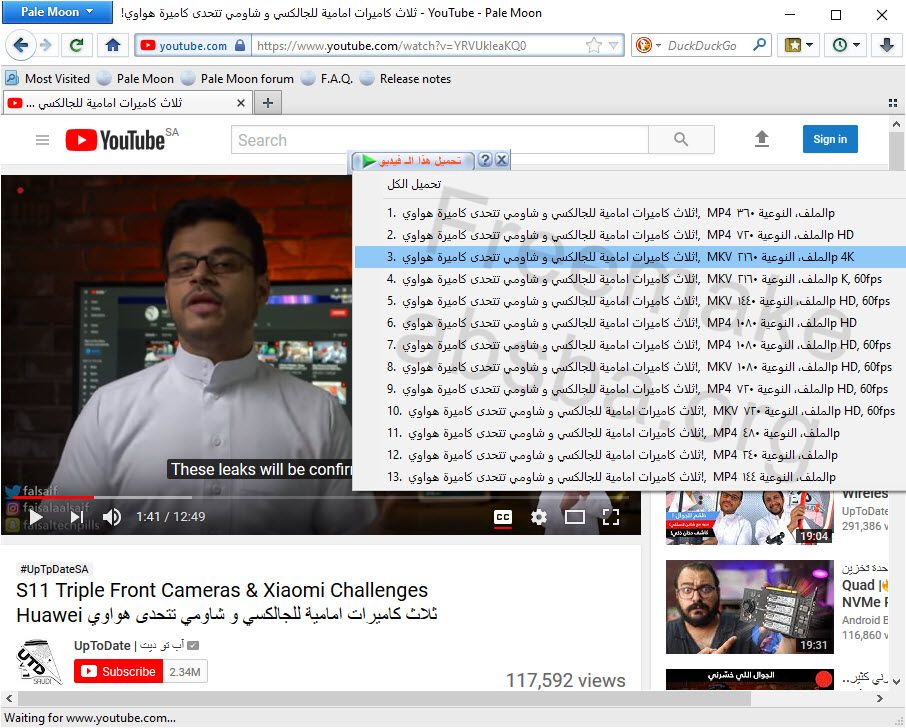The image size is (906, 728).
Task: Open the Quad NVMe 19:31 video thumbnail
Action: point(749,607)
